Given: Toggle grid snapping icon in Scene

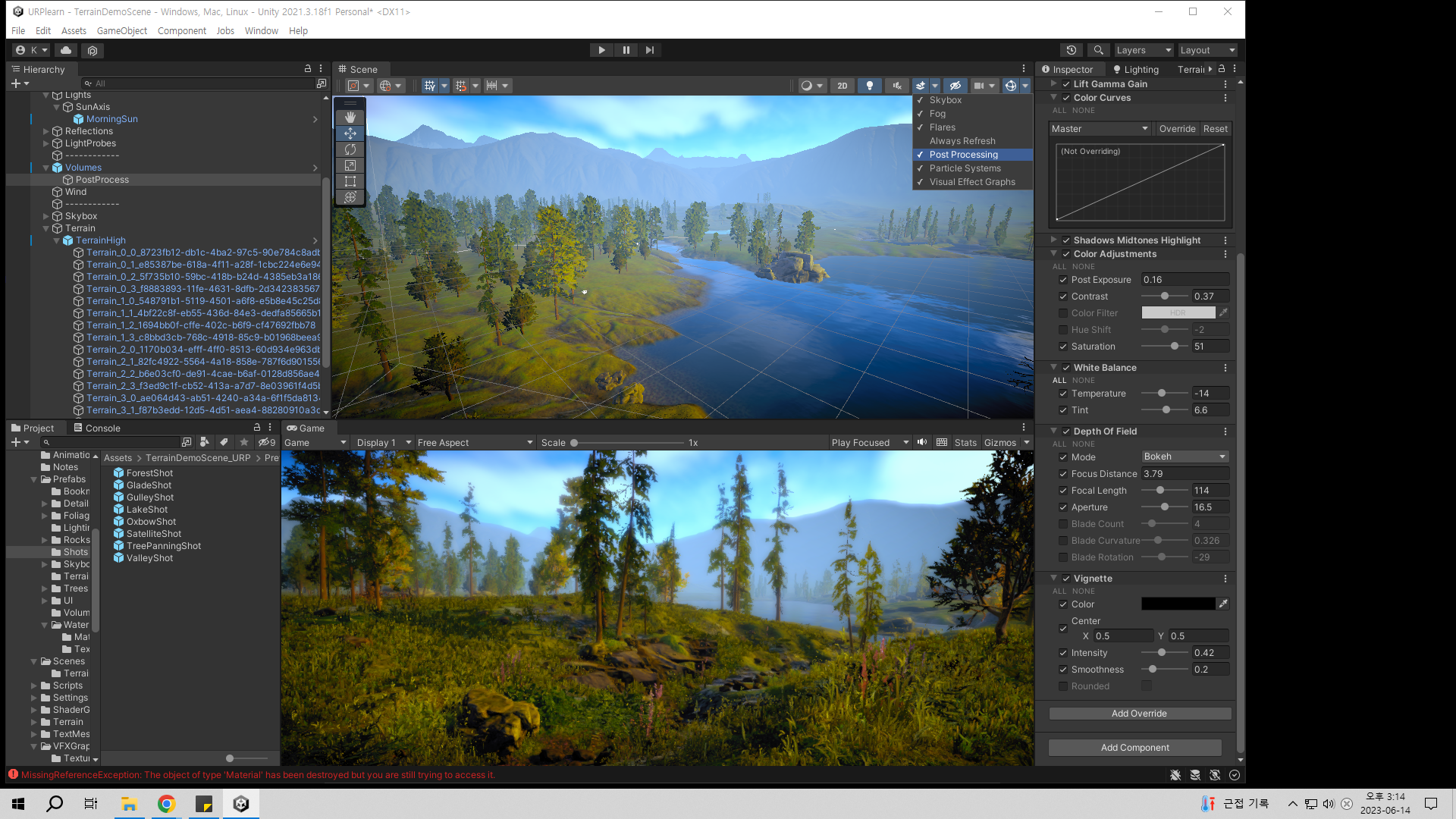Looking at the screenshot, I should pyautogui.click(x=461, y=86).
